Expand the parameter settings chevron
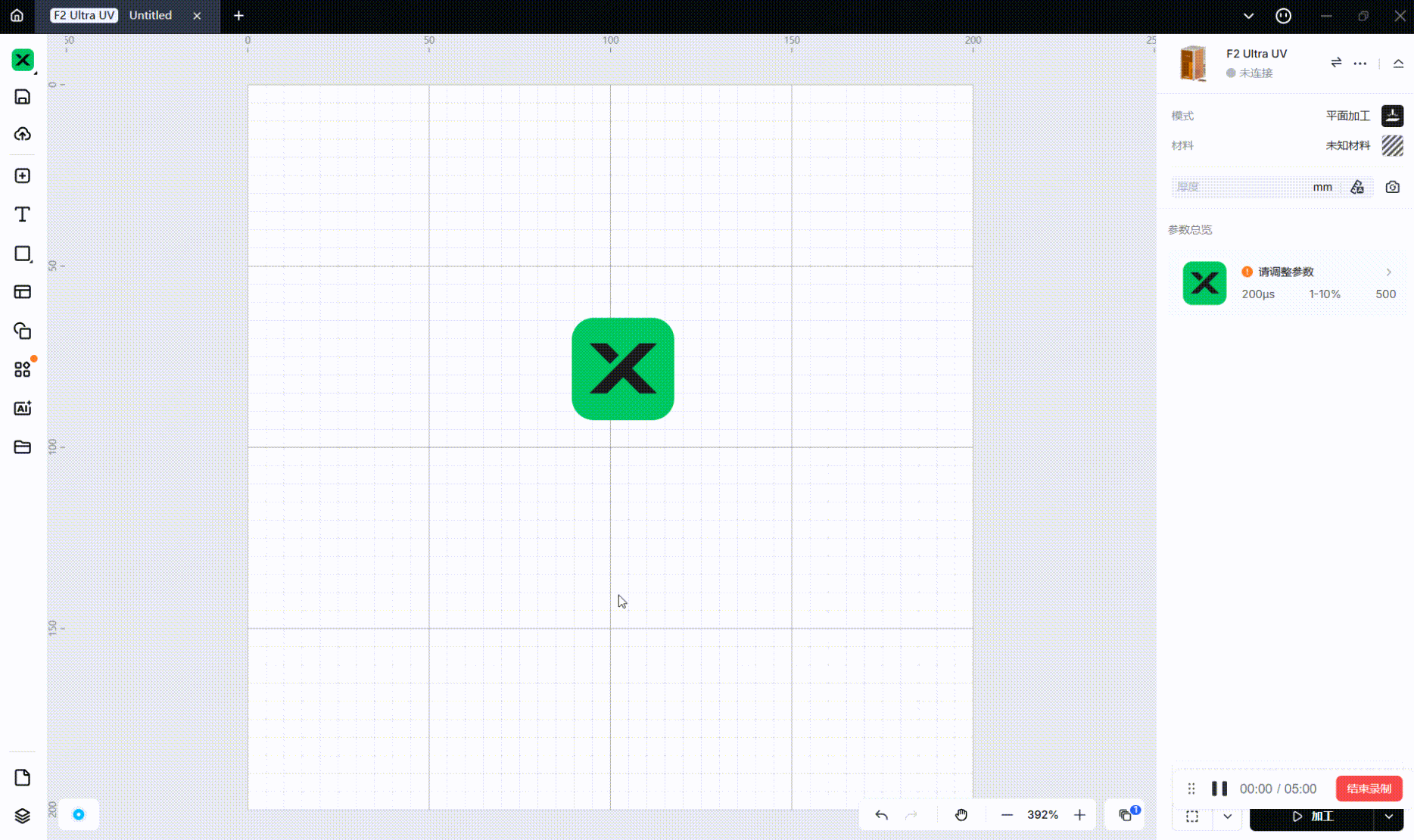Screen dimensions: 1414x840 click(1388, 272)
